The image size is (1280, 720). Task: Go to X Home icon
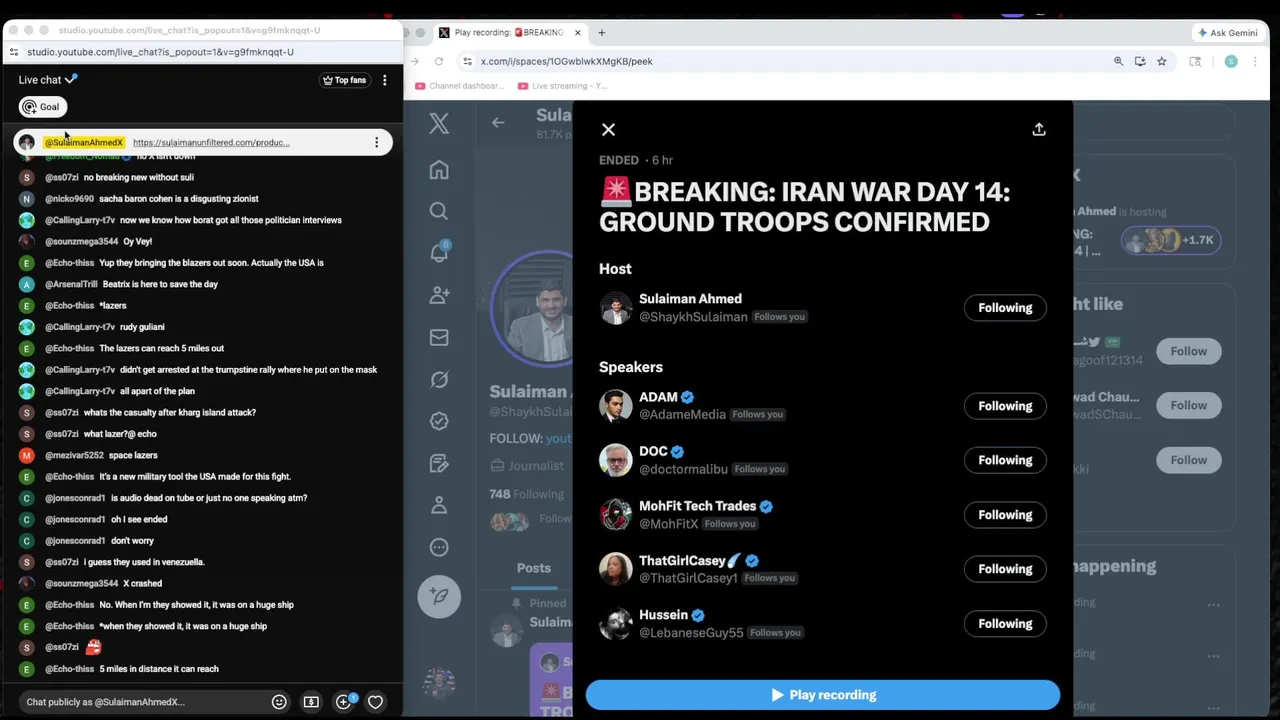(x=439, y=170)
